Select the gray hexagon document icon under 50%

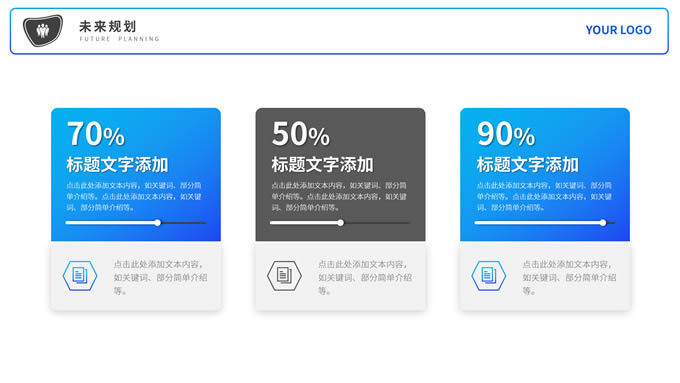[284, 275]
